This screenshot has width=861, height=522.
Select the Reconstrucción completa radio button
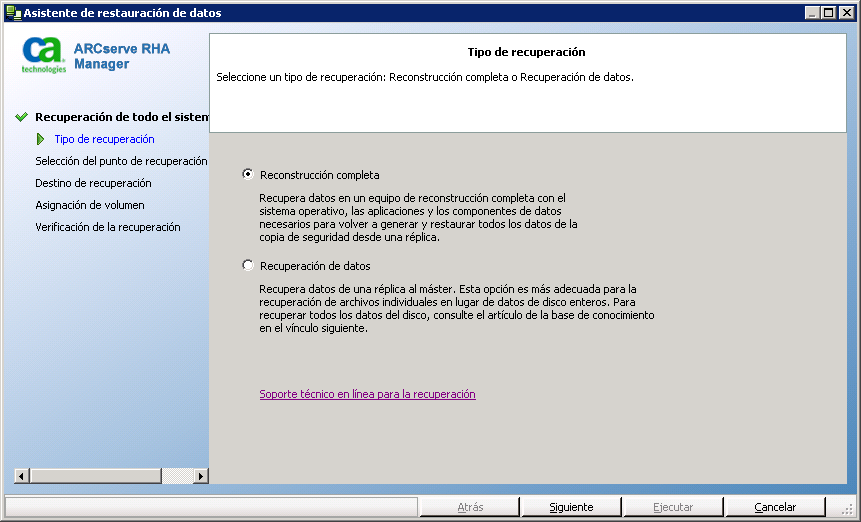point(248,175)
